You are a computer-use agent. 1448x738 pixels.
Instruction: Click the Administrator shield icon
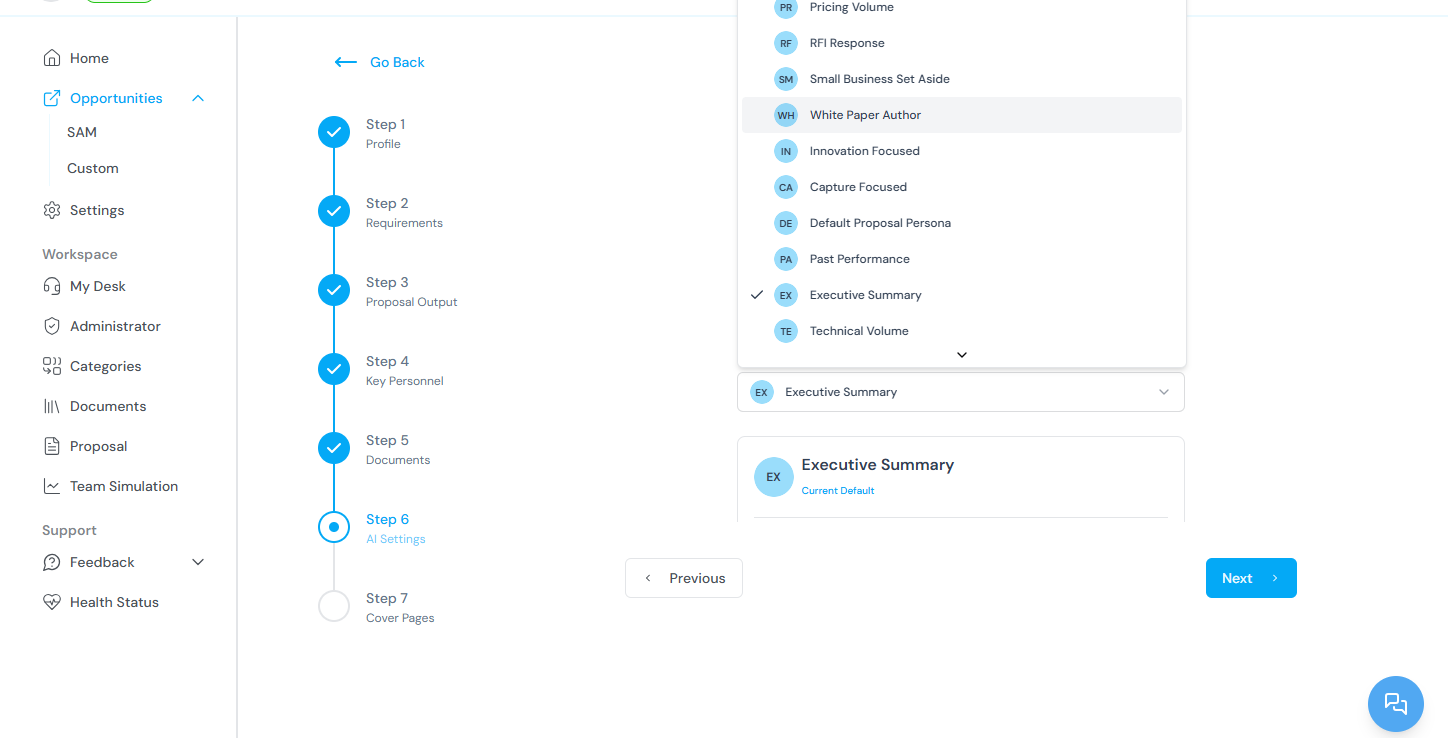coord(52,326)
